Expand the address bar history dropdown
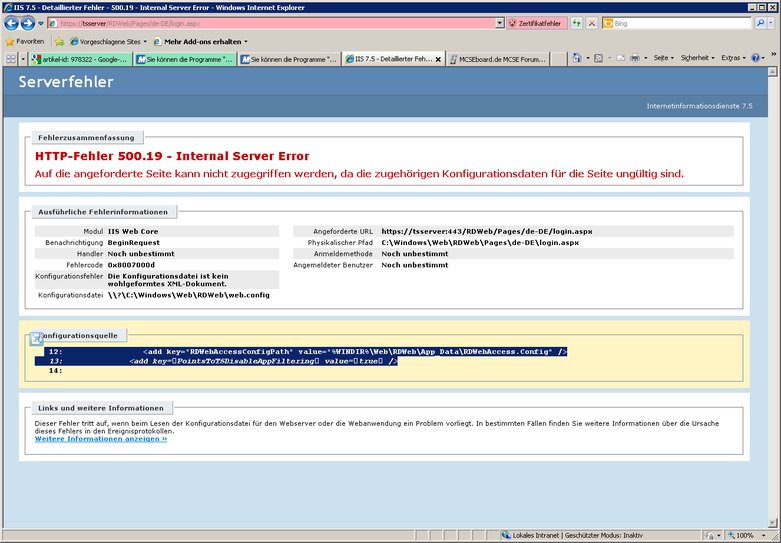781x543 pixels. (500, 23)
